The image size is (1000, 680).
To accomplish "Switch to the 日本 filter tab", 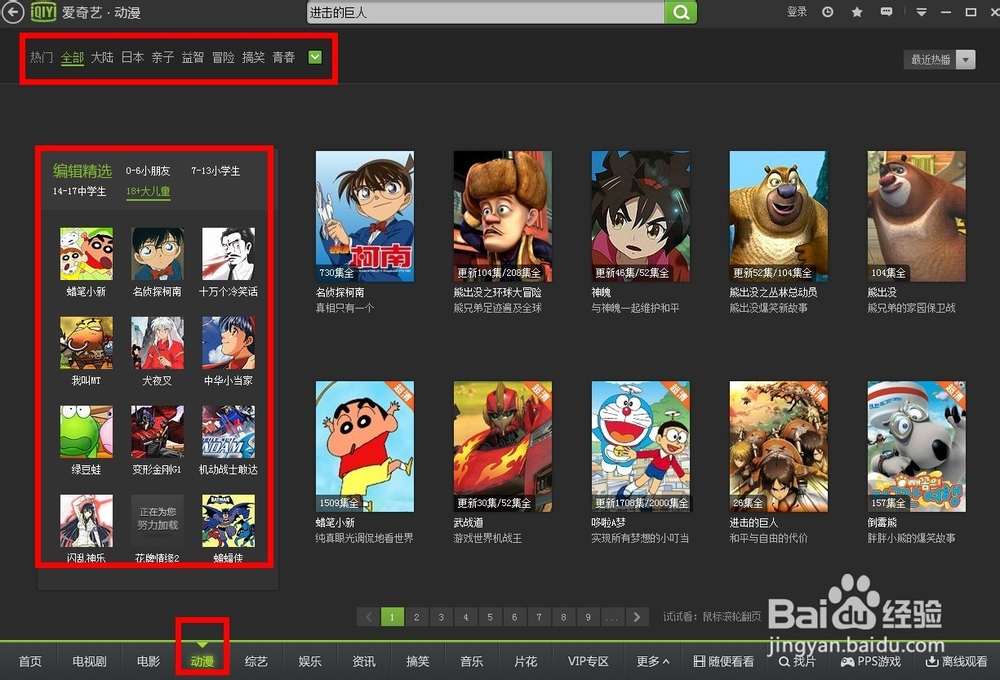I will click(131, 57).
